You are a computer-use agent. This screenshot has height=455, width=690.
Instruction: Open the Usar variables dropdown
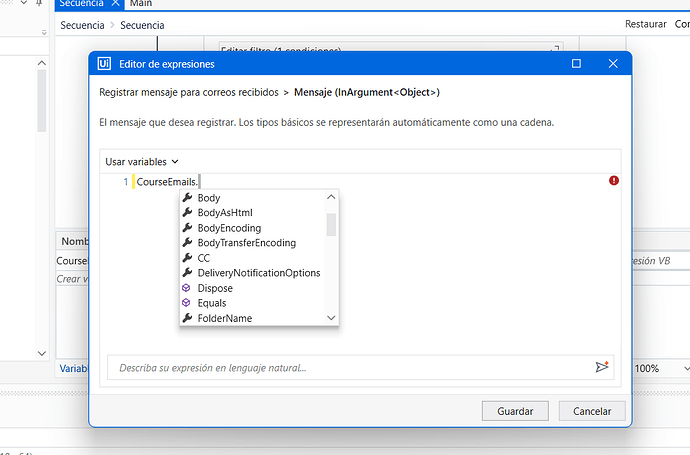pos(142,162)
